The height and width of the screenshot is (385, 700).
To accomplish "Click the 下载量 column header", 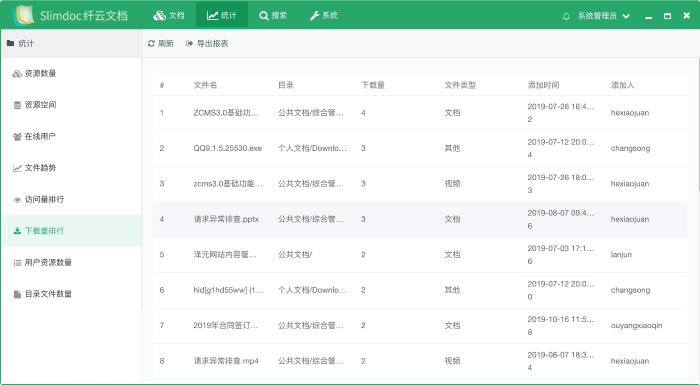I will 373,85.
